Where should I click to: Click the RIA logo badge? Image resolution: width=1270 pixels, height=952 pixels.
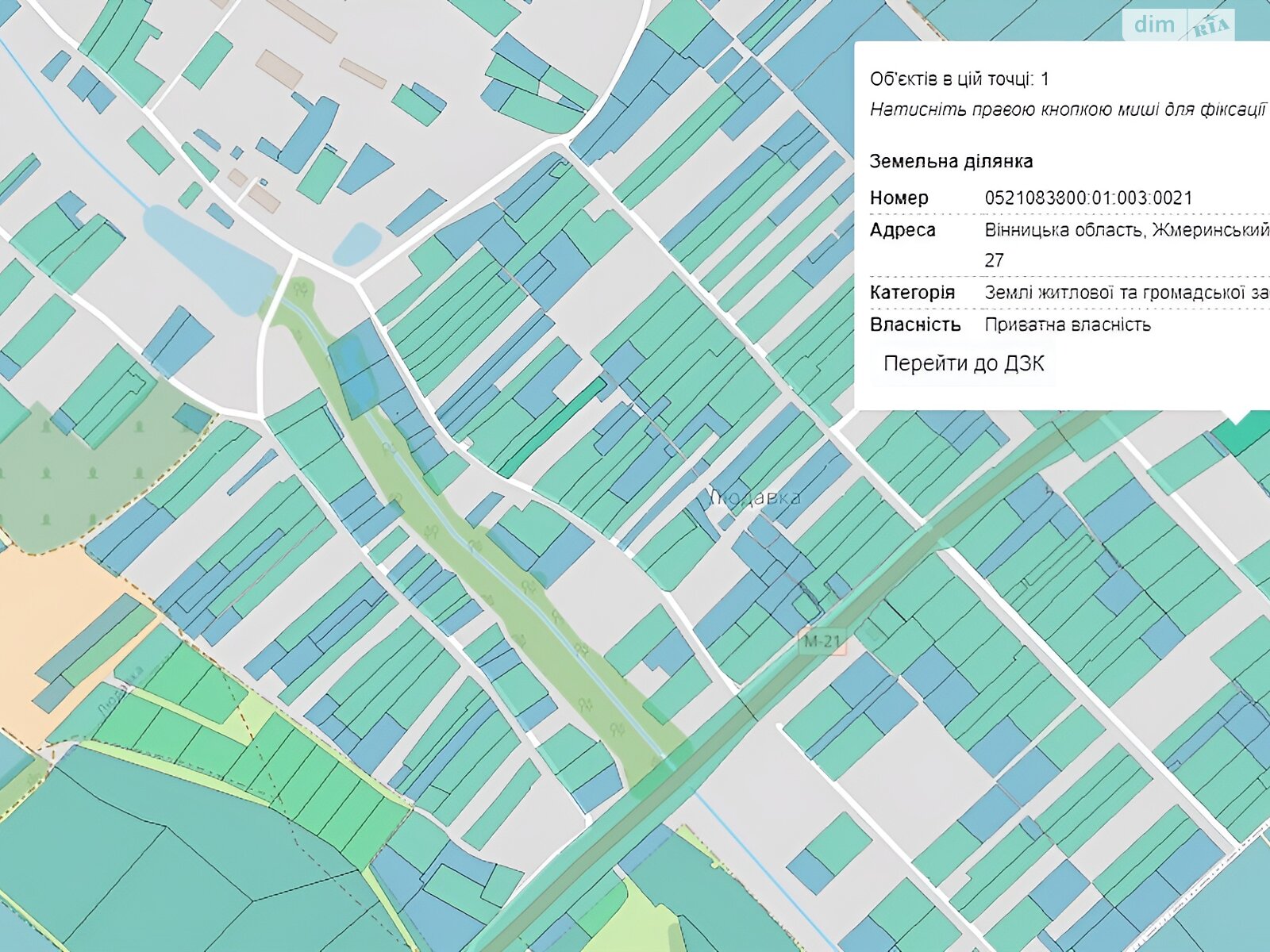1210,27
